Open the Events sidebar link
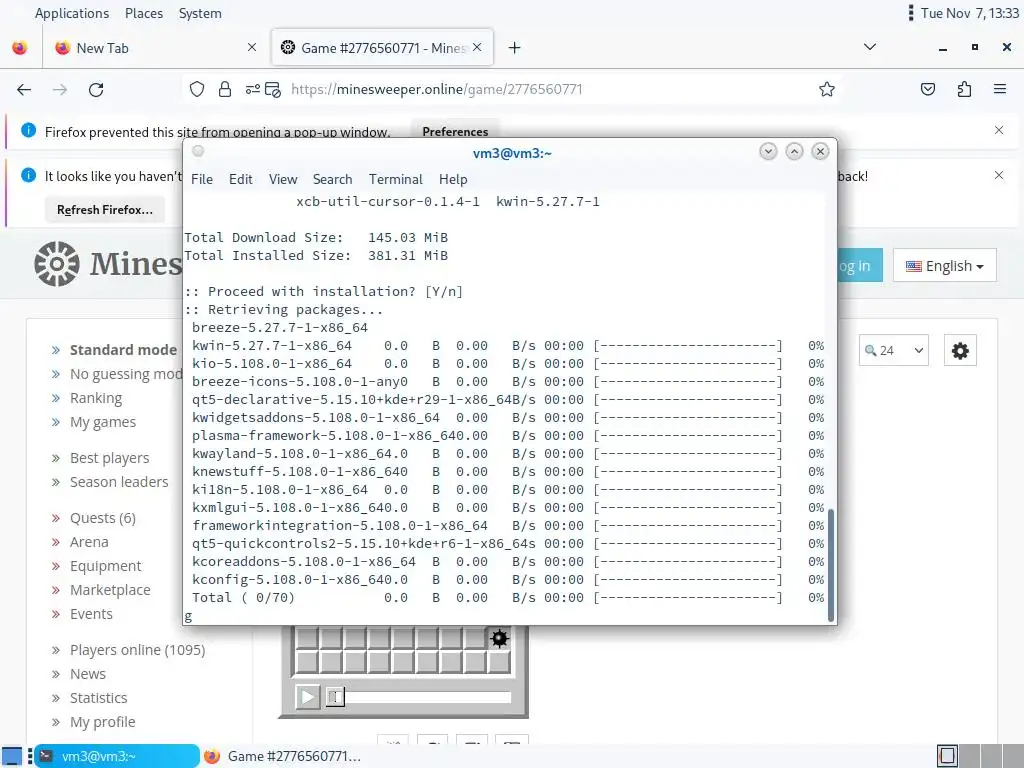Screen dimensions: 1024x768 pyautogui.click(x=91, y=614)
